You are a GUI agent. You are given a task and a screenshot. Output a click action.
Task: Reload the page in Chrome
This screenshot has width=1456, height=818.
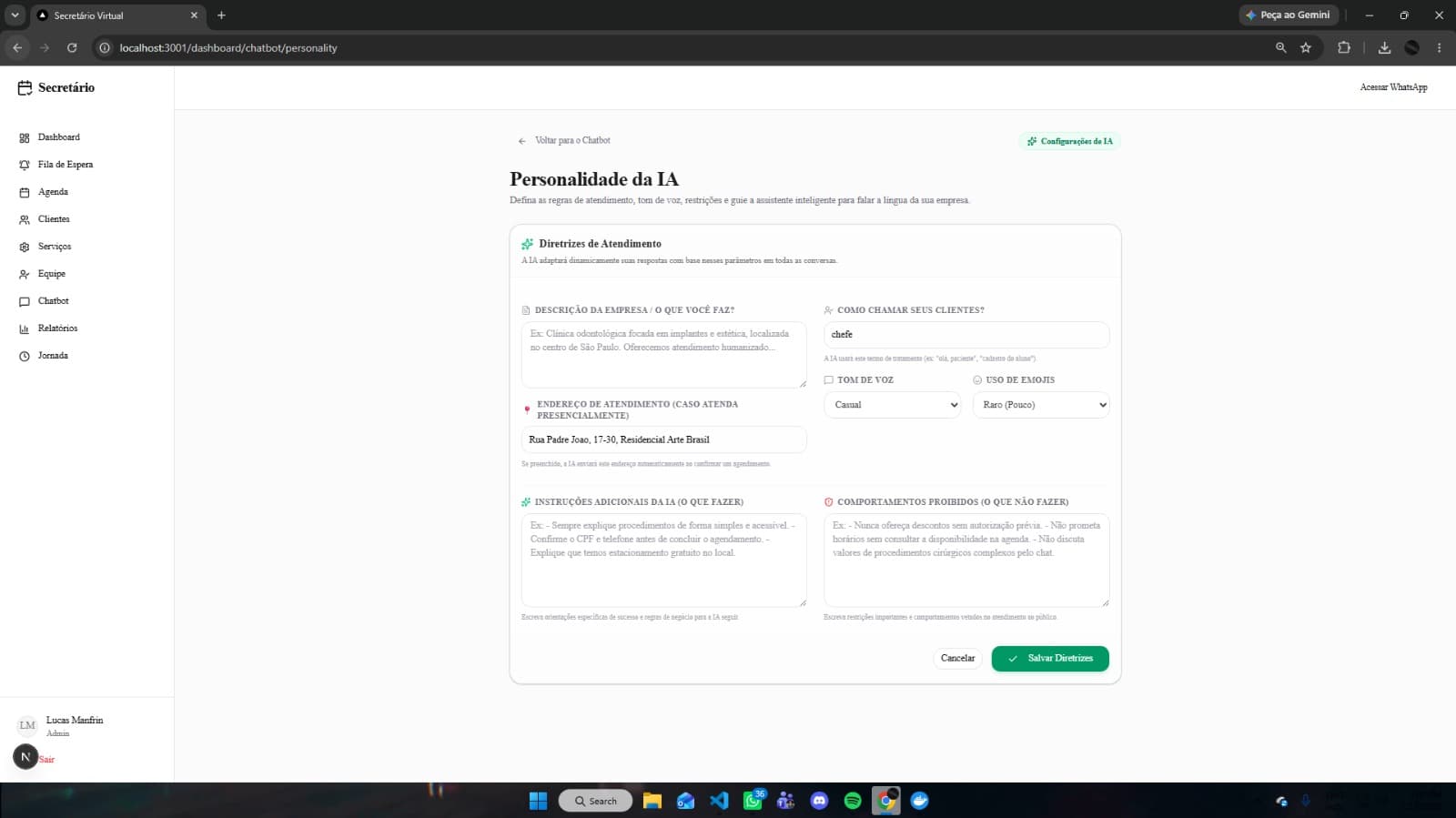[x=72, y=47]
